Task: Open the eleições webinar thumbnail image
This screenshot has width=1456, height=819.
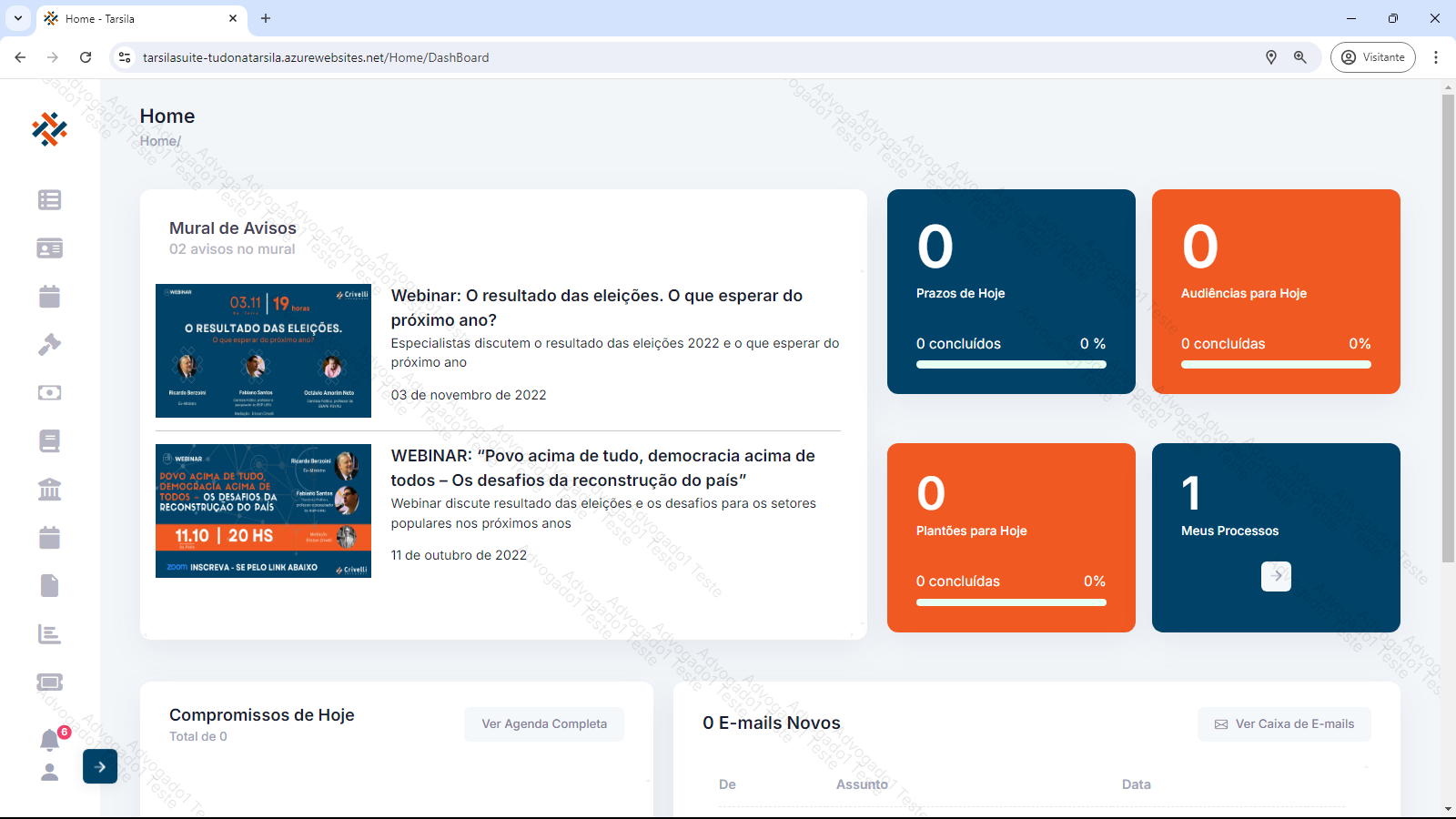Action: pos(263,351)
